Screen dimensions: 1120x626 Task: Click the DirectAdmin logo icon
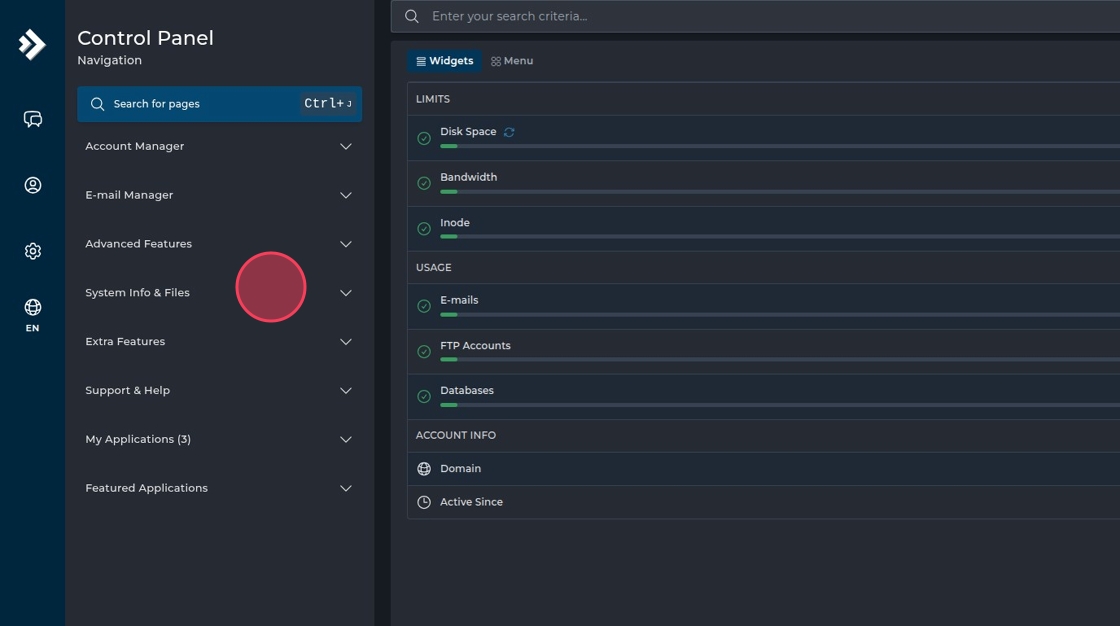pyautogui.click(x=32, y=44)
